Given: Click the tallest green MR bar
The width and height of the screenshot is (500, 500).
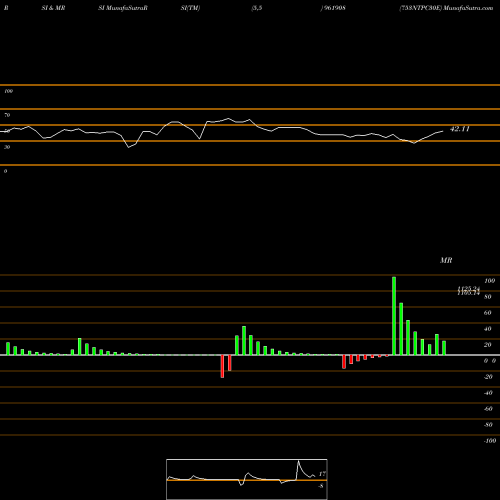Looking at the screenshot, I should click(x=394, y=316).
